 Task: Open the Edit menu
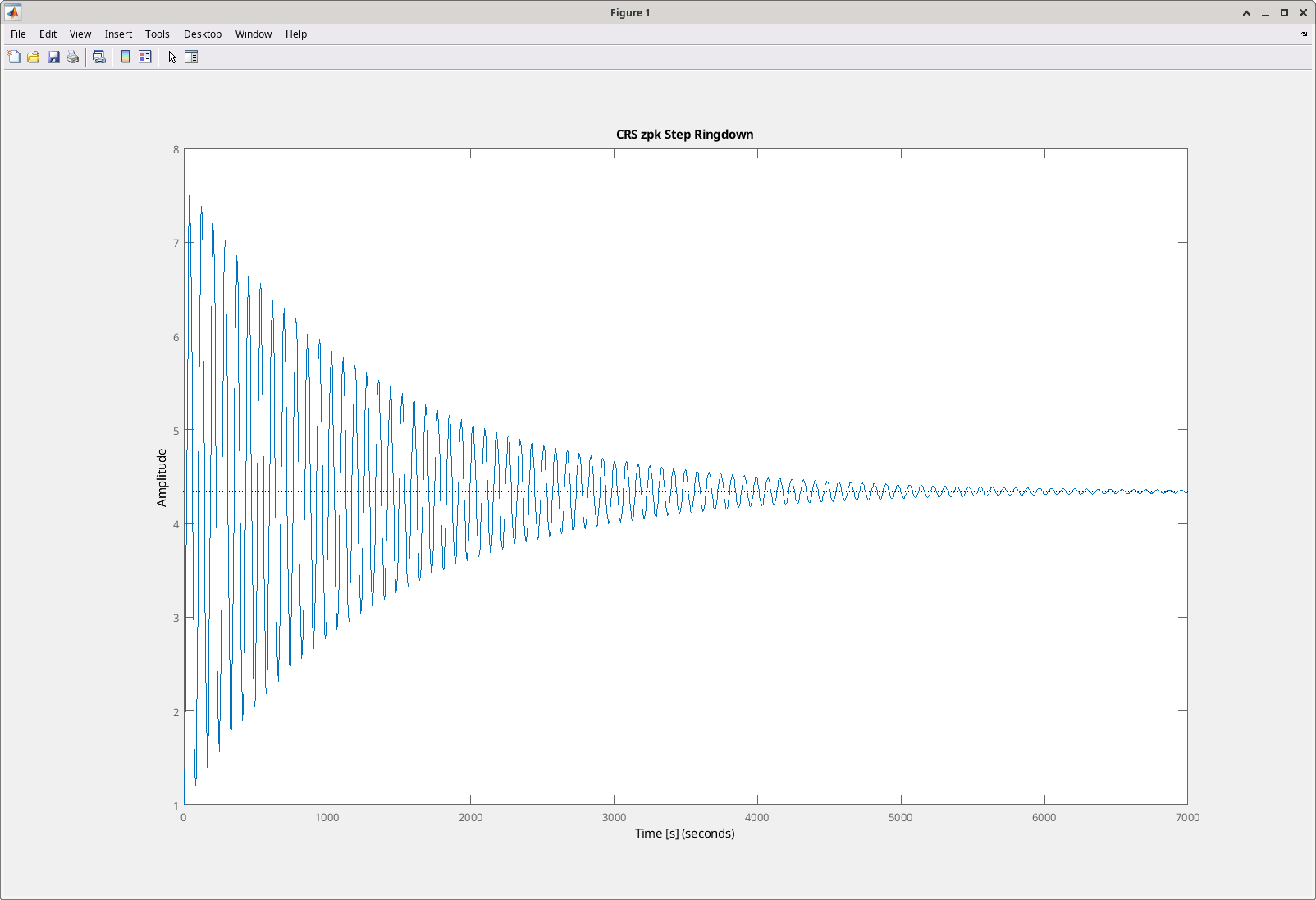[48, 34]
